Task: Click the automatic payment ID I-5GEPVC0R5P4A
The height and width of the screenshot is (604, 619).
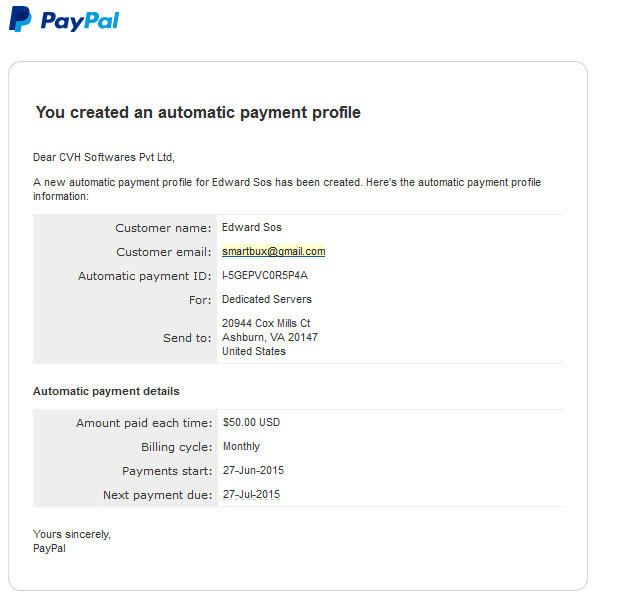Action: [x=265, y=275]
